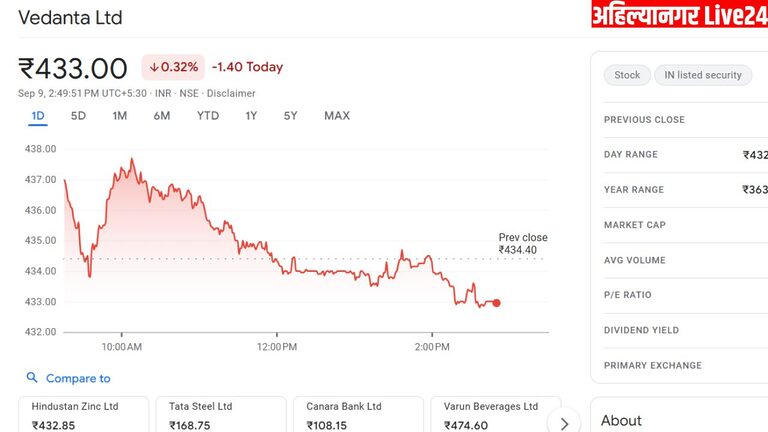This screenshot has height=432, width=768.
Task: Select the 1M chart range
Action: [120, 116]
